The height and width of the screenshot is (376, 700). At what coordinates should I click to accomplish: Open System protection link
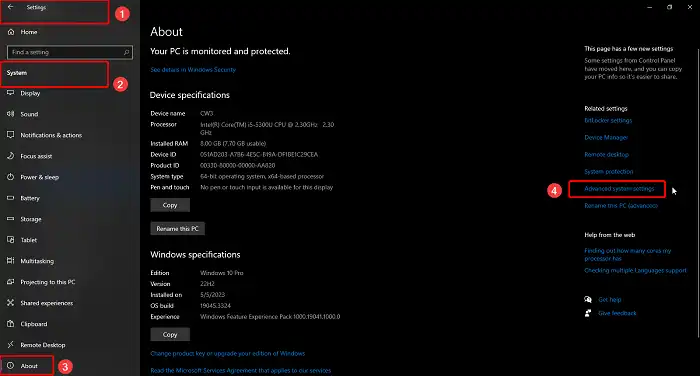click(x=608, y=171)
